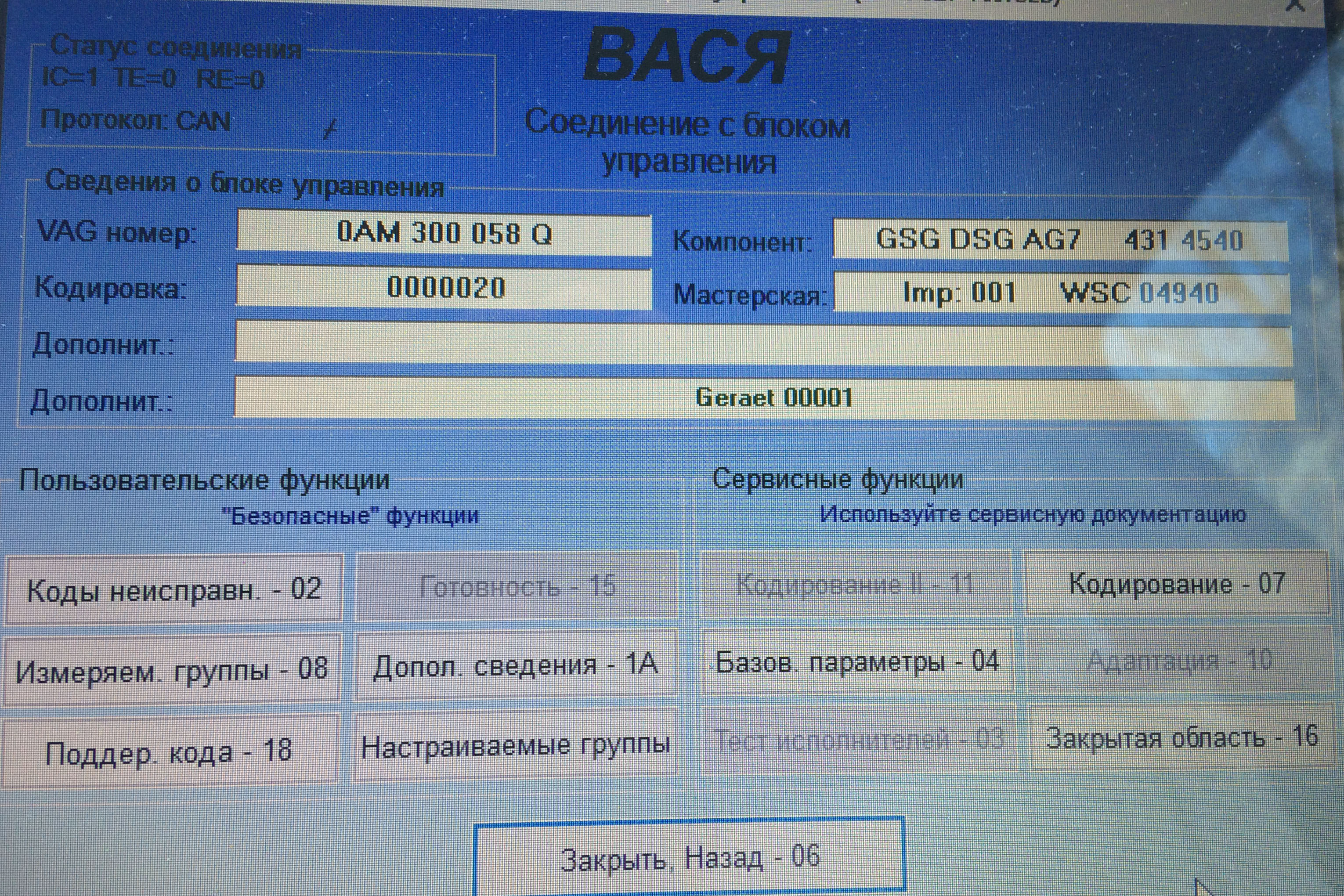Click the VAG номер field 0AM 300 058 Q
This screenshot has width=1344, height=896.
click(444, 233)
